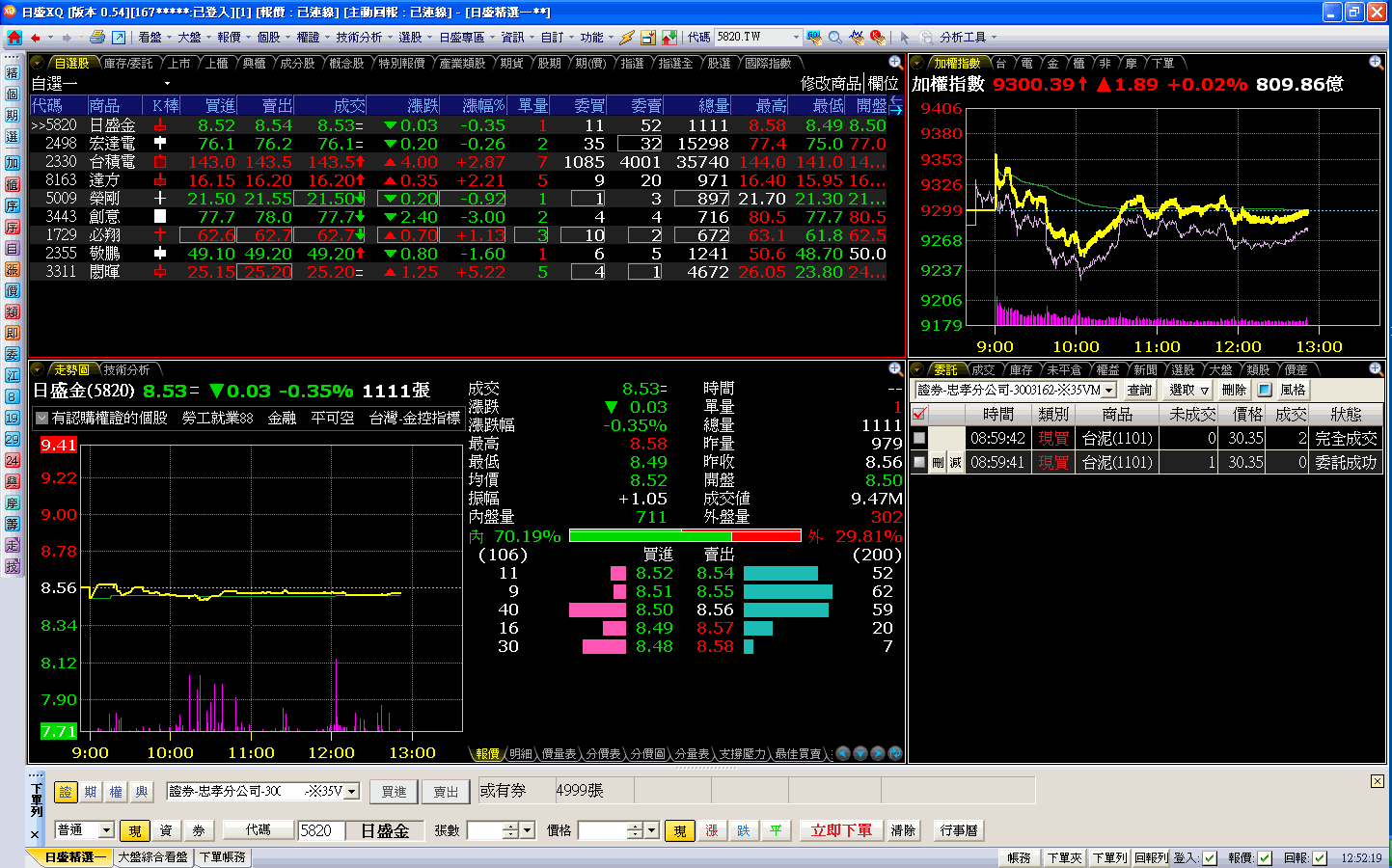Viewport: 1392px width, 868px height.
Task: Click the magnifying glass search icon beside code box
Action: point(835,38)
